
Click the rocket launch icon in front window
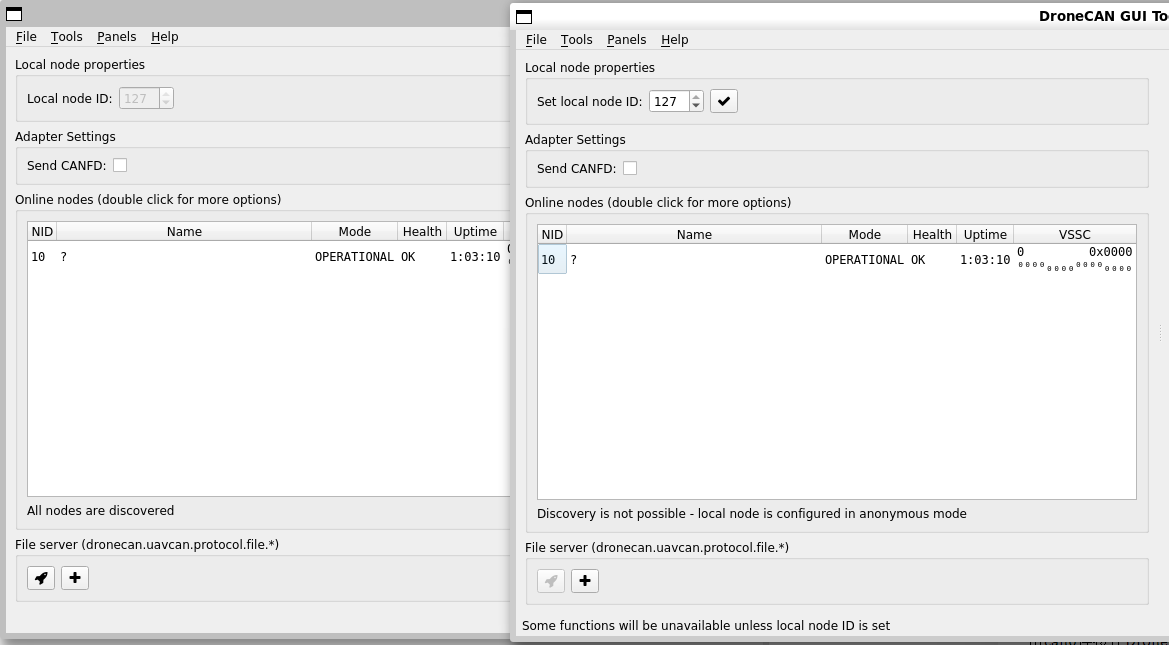point(551,581)
